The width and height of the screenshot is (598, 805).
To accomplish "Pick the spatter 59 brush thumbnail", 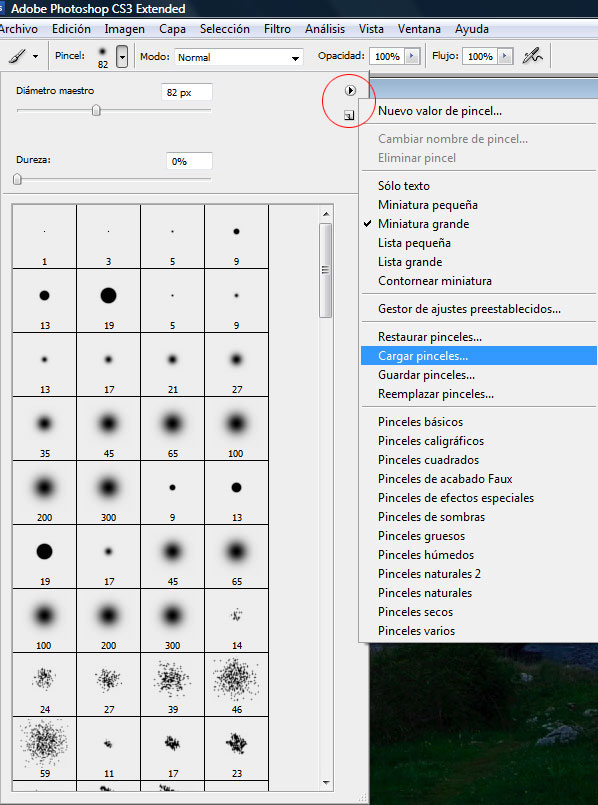I will point(45,749).
